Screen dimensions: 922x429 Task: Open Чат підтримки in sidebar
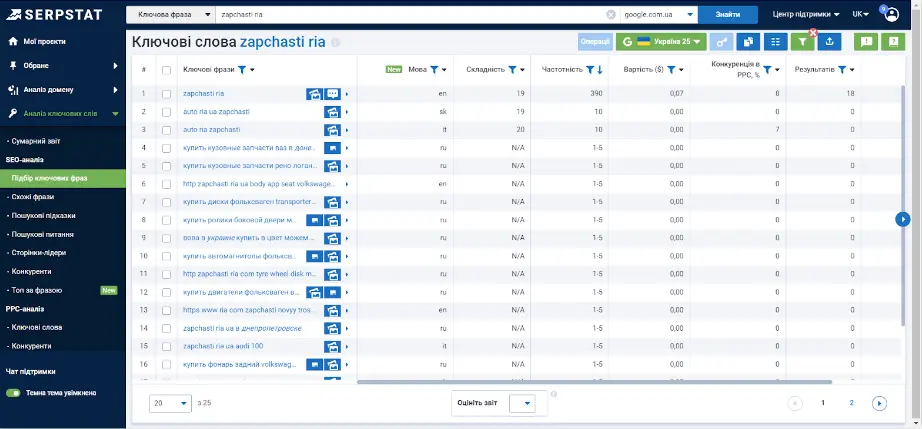[30, 371]
